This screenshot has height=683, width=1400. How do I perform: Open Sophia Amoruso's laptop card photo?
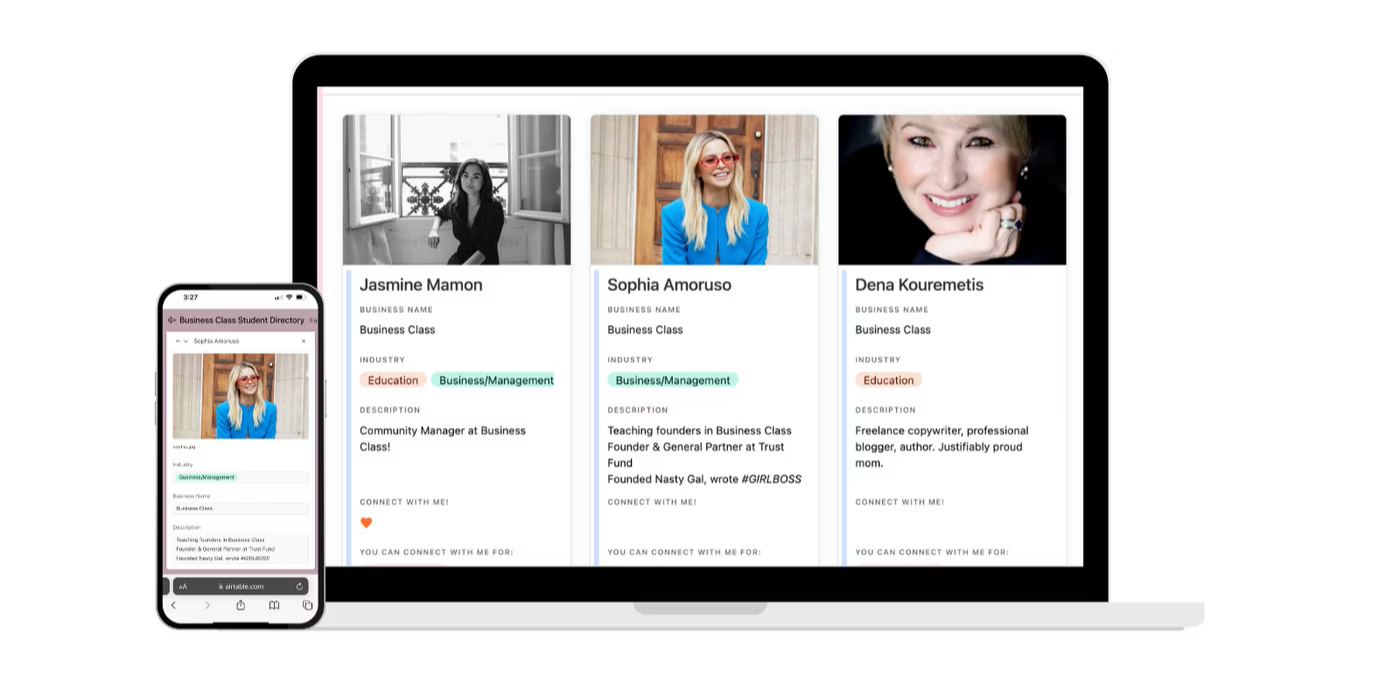click(x=705, y=190)
